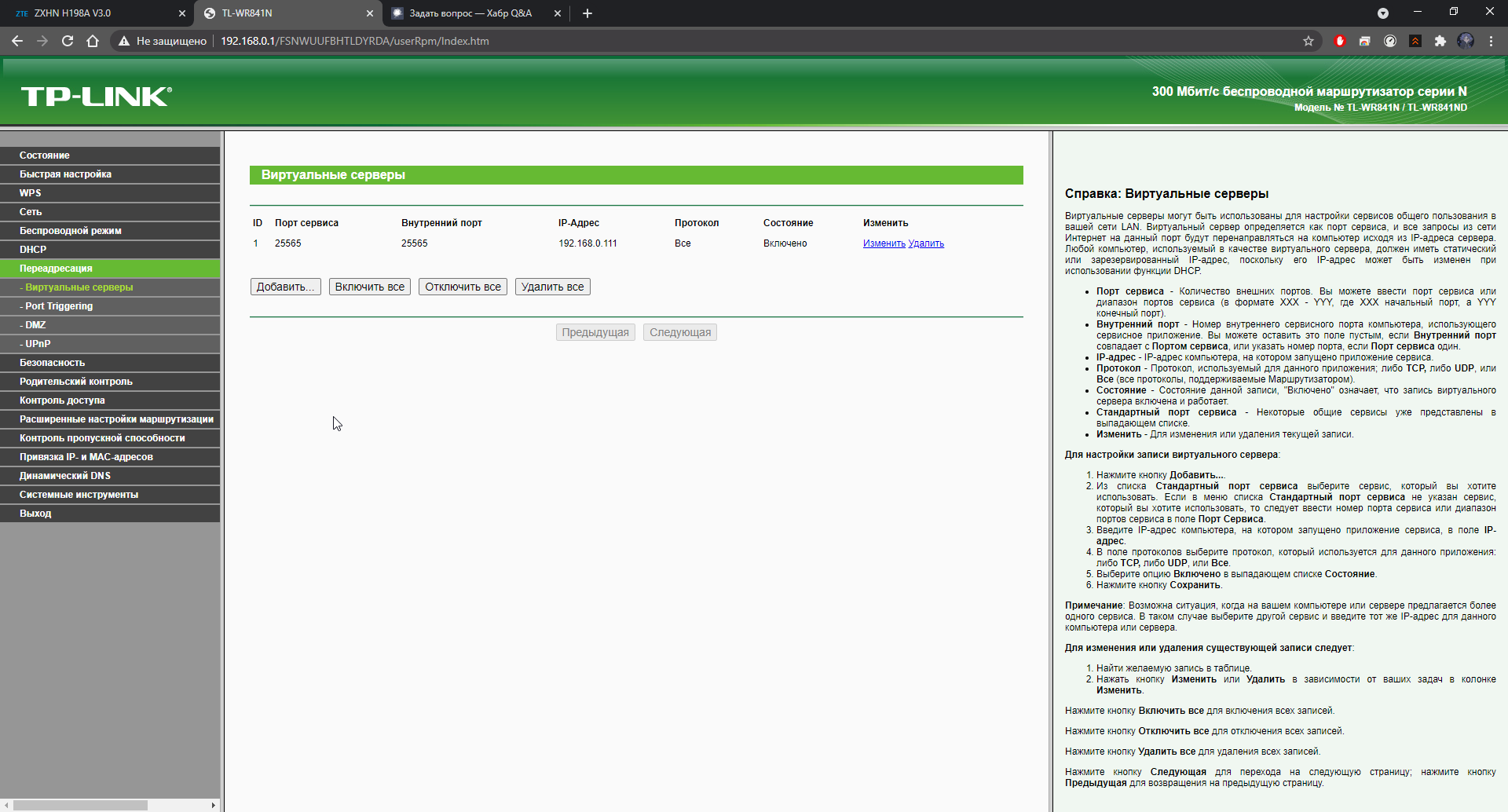Open Сеть menu section
This screenshot has height=812, width=1508.
pyautogui.click(x=110, y=212)
